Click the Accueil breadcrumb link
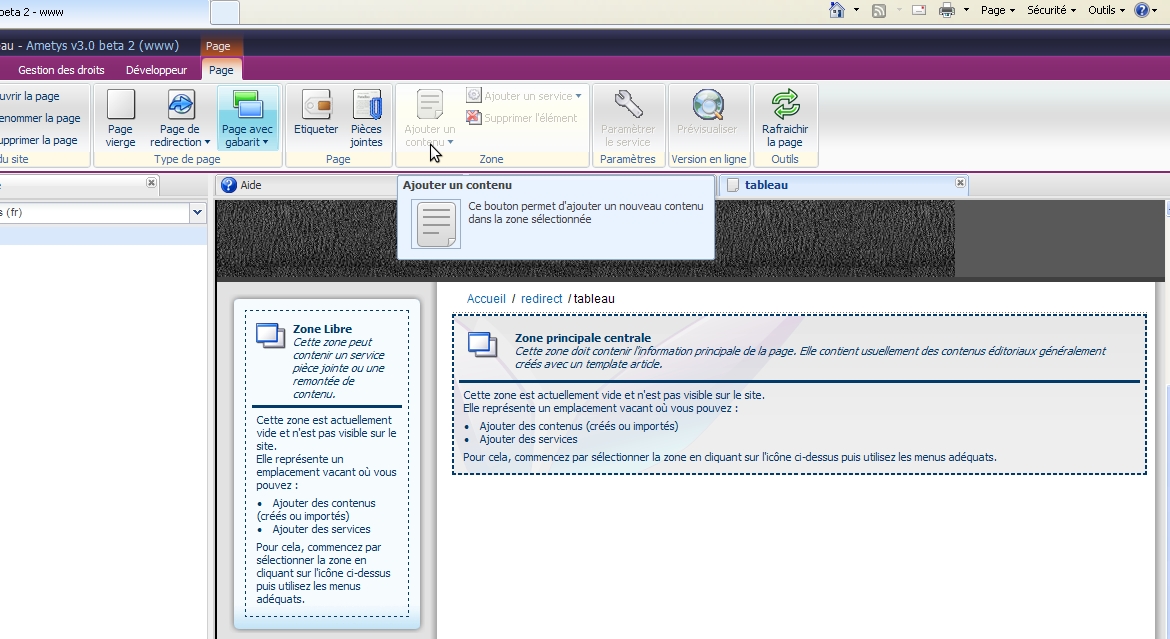The width and height of the screenshot is (1170, 639). (x=486, y=299)
